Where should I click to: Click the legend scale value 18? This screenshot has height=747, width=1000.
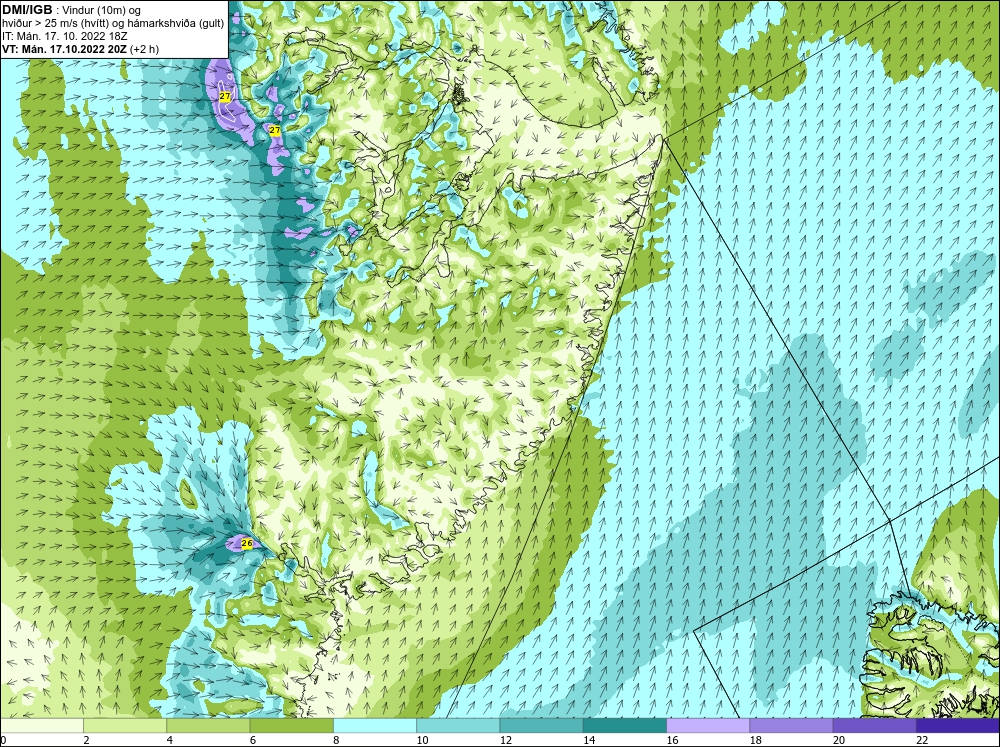pyautogui.click(x=756, y=740)
